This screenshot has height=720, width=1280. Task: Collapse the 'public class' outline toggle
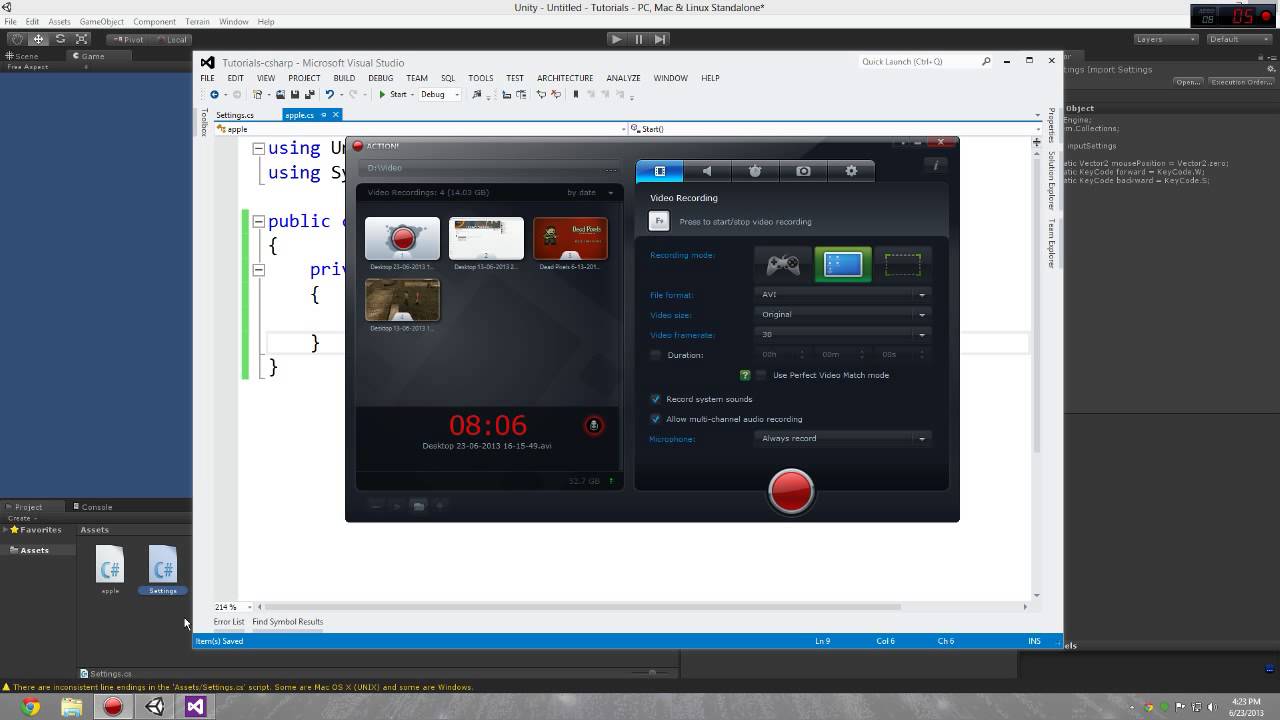coord(258,221)
